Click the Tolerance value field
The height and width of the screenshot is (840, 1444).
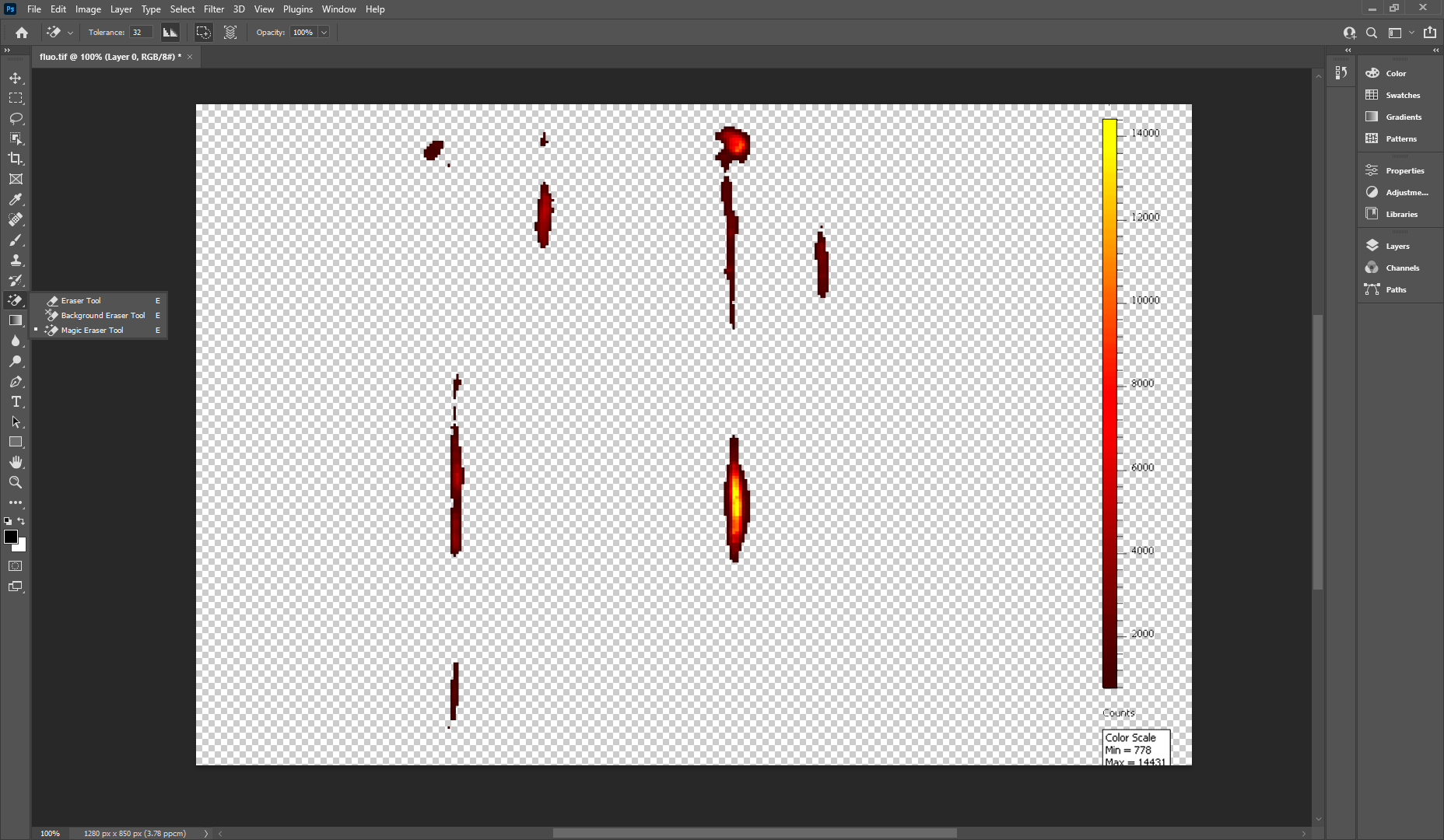pyautogui.click(x=140, y=33)
